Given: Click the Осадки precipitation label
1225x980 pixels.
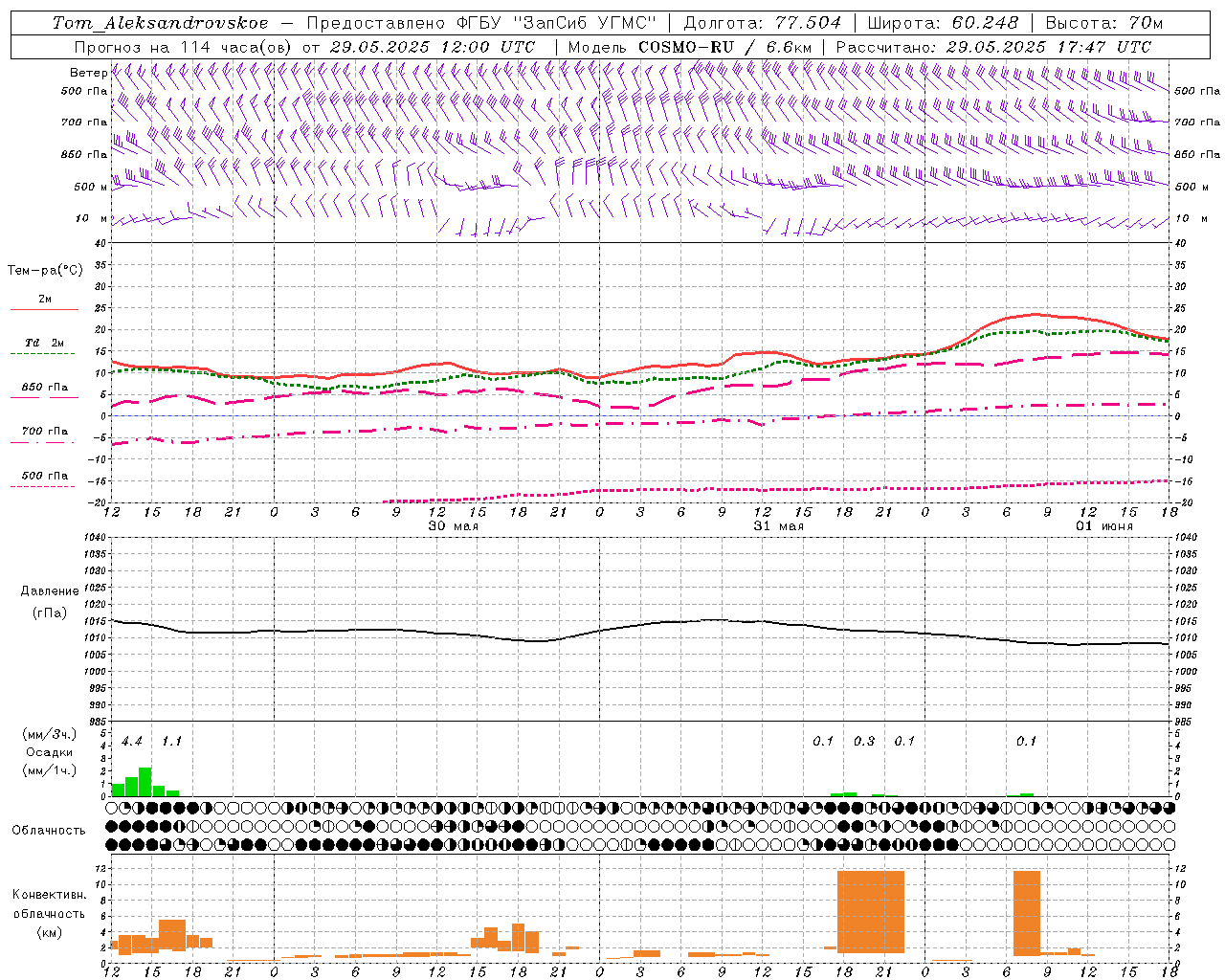Looking at the screenshot, I should click(x=49, y=752).
